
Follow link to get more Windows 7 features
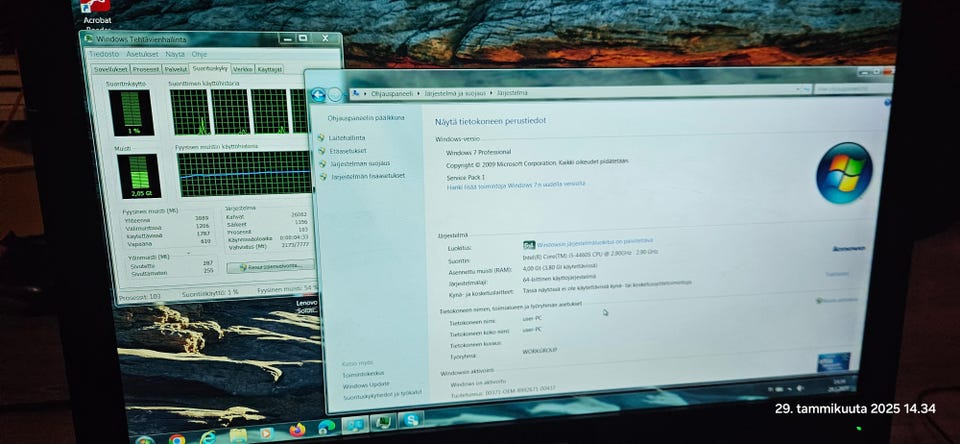point(516,184)
